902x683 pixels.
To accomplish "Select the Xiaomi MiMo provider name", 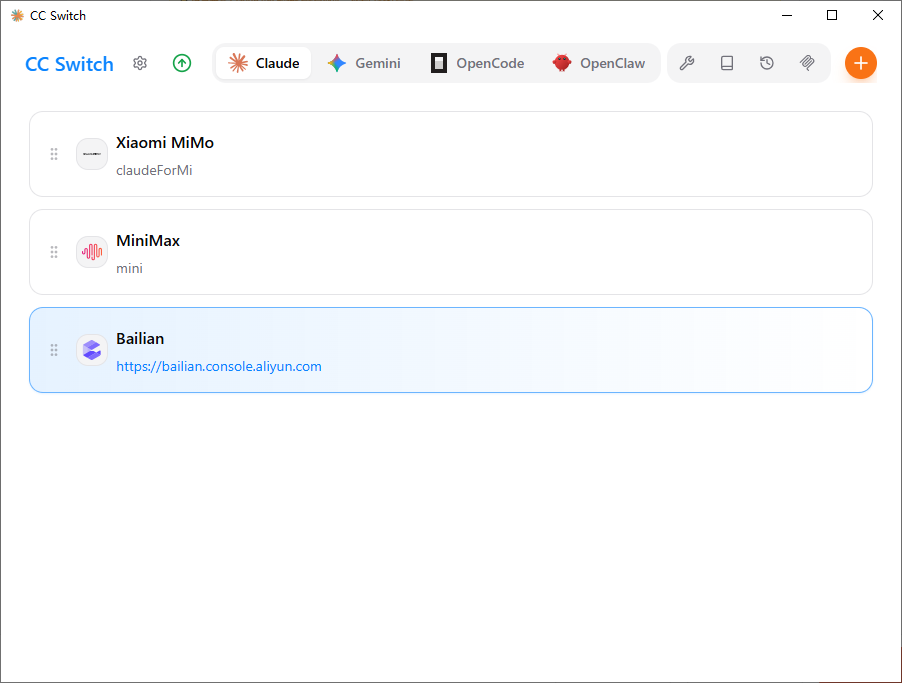I will pyautogui.click(x=165, y=142).
